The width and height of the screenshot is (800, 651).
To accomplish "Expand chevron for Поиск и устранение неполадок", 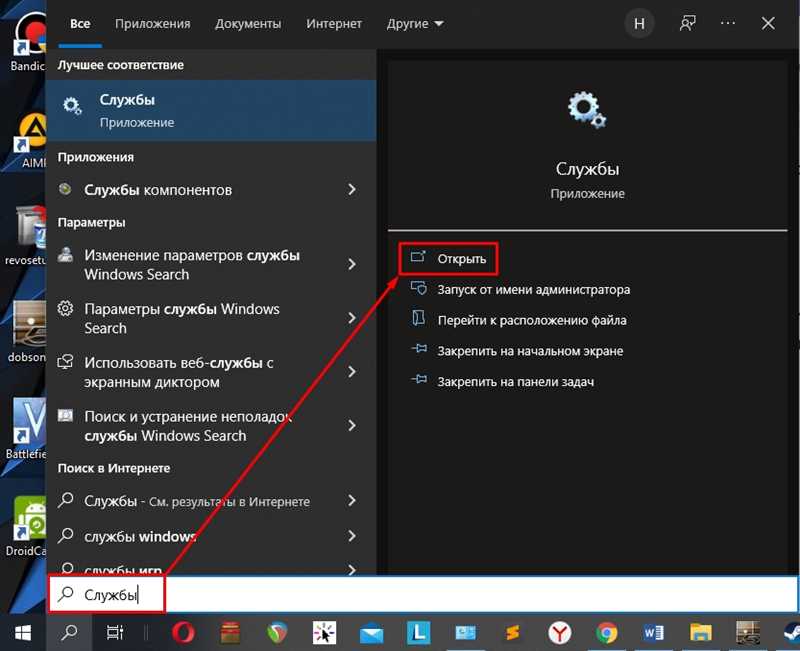I will point(352,426).
